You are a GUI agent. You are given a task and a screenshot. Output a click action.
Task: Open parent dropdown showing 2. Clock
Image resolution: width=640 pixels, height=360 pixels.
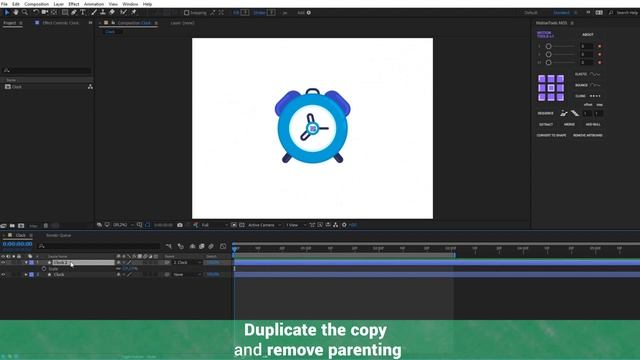pyautogui.click(x=187, y=262)
